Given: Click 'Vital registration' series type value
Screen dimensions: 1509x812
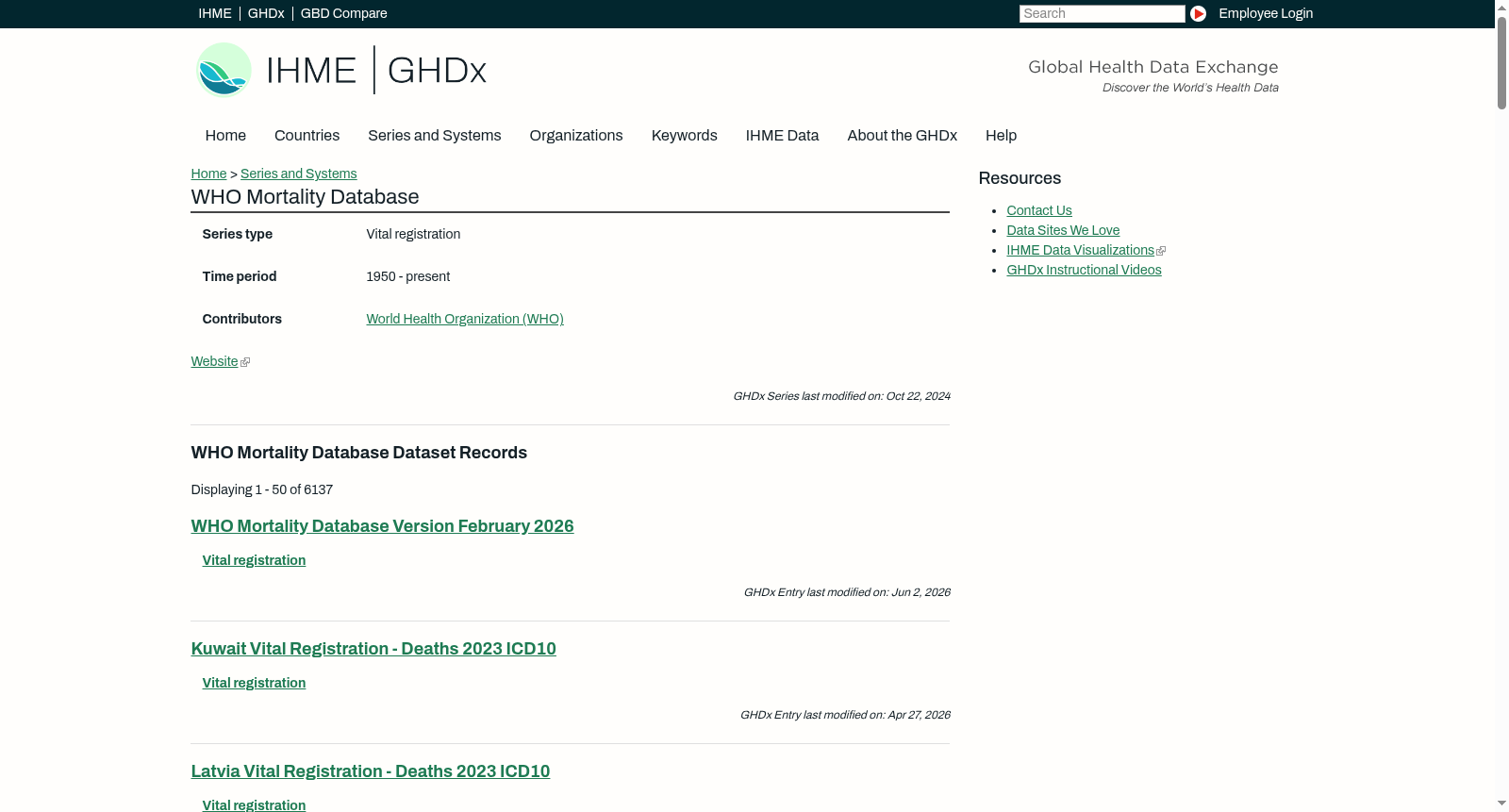Looking at the screenshot, I should [413, 234].
